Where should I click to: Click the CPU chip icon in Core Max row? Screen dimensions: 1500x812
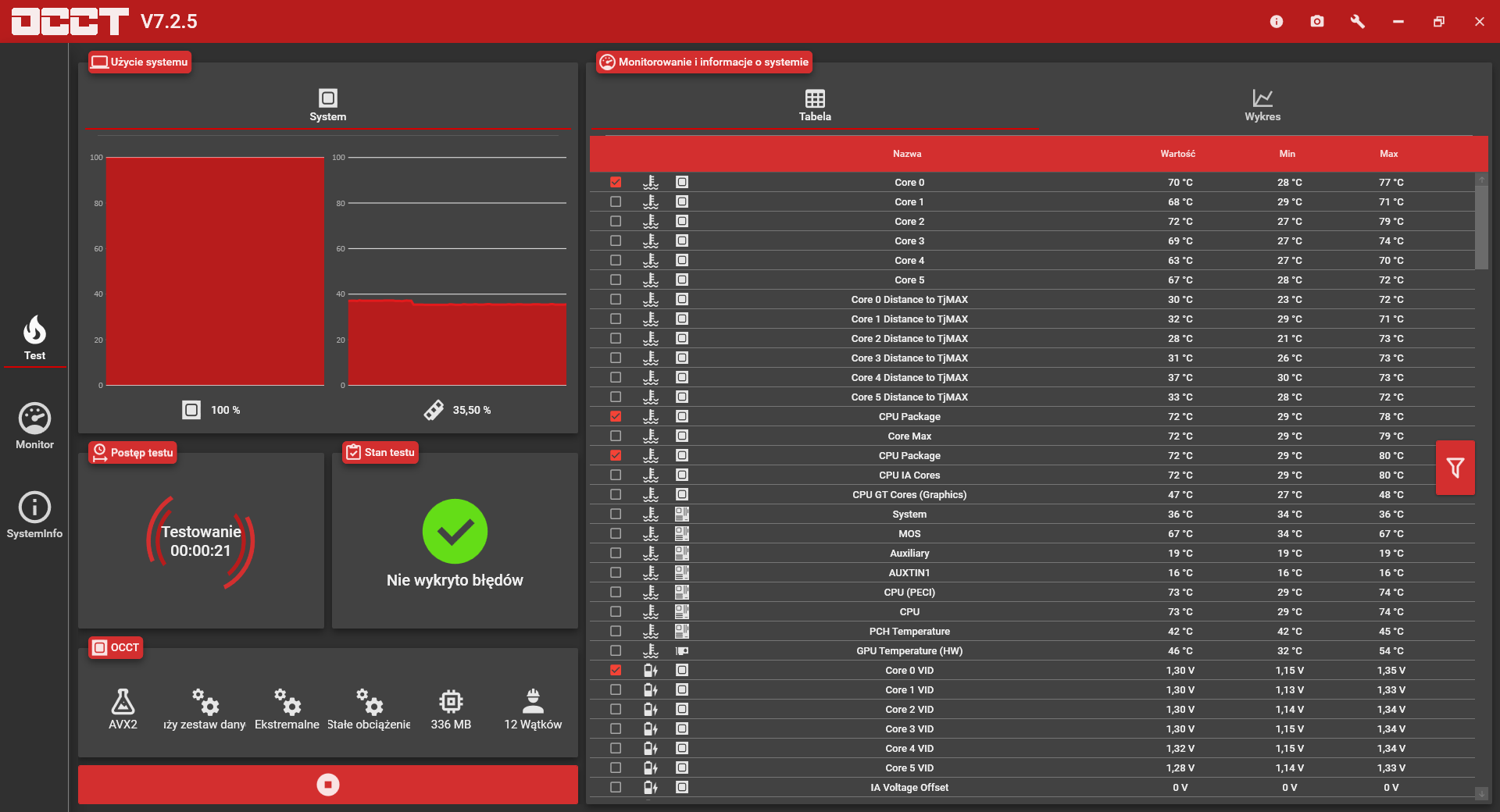tap(682, 436)
